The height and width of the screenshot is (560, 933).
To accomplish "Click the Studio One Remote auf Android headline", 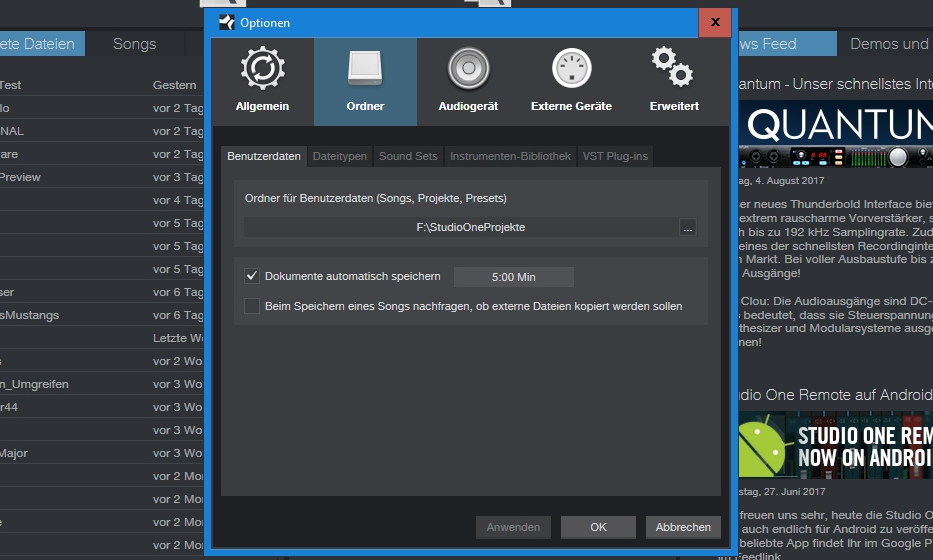I will [x=835, y=395].
